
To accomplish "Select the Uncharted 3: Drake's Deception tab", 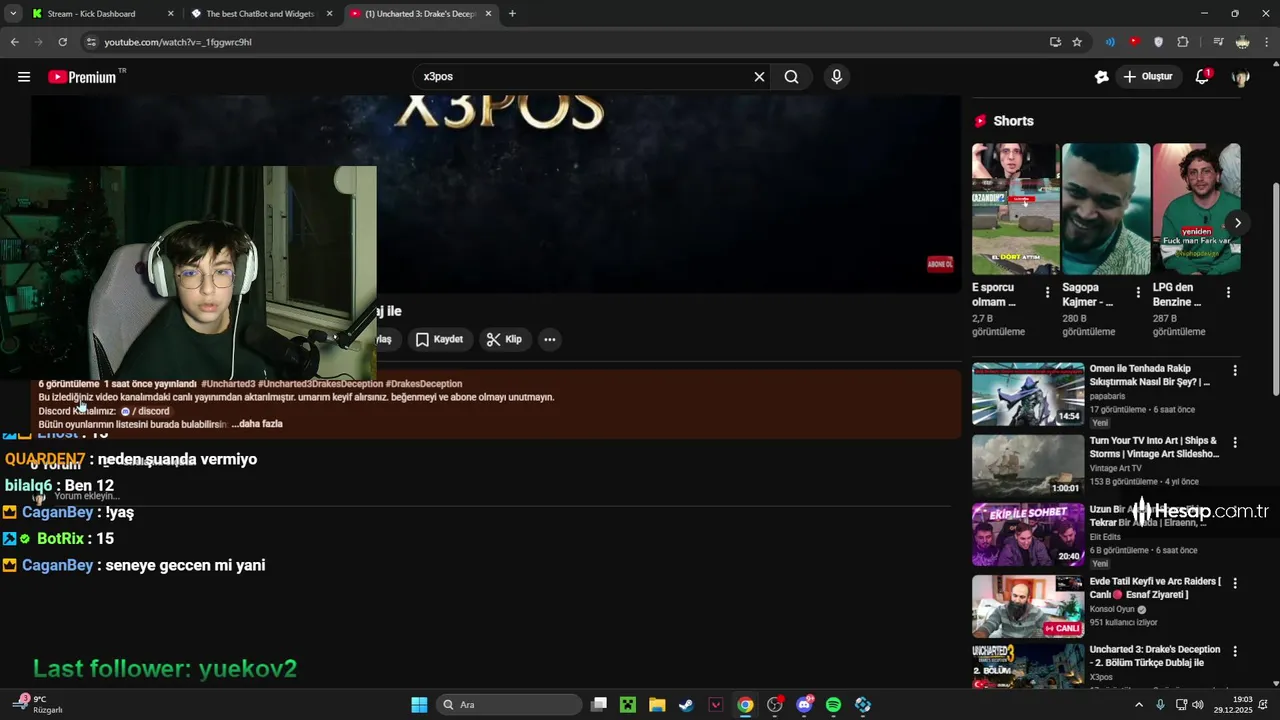I will (420, 14).
